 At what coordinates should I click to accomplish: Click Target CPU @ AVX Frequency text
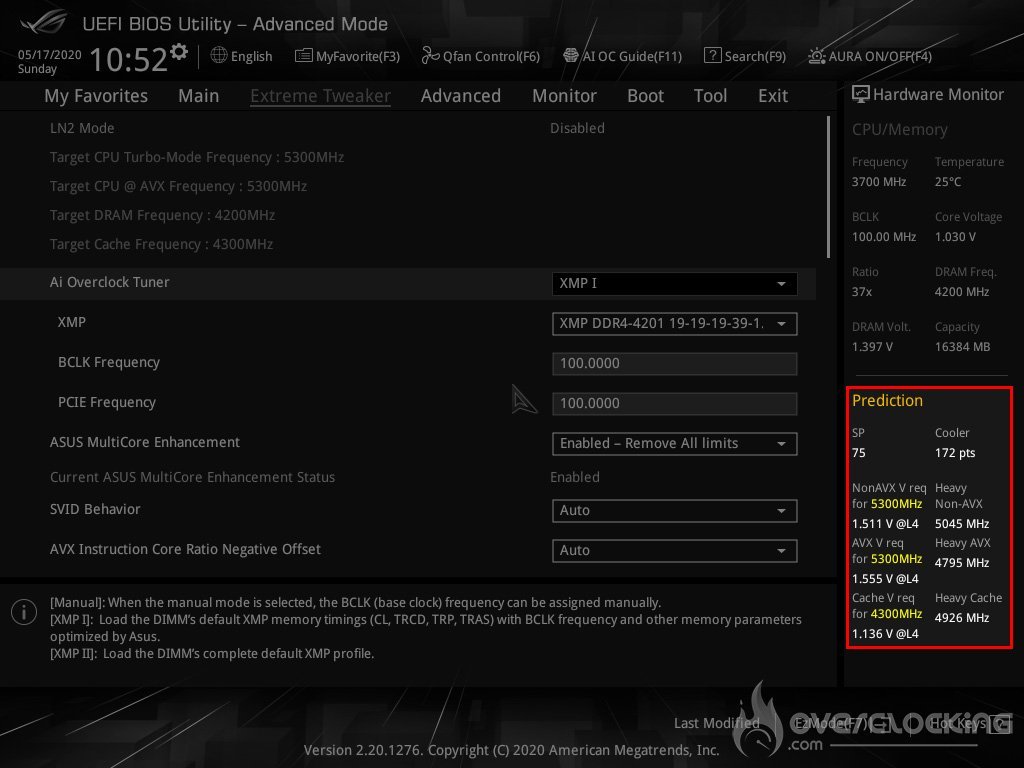pyautogui.click(x=178, y=186)
